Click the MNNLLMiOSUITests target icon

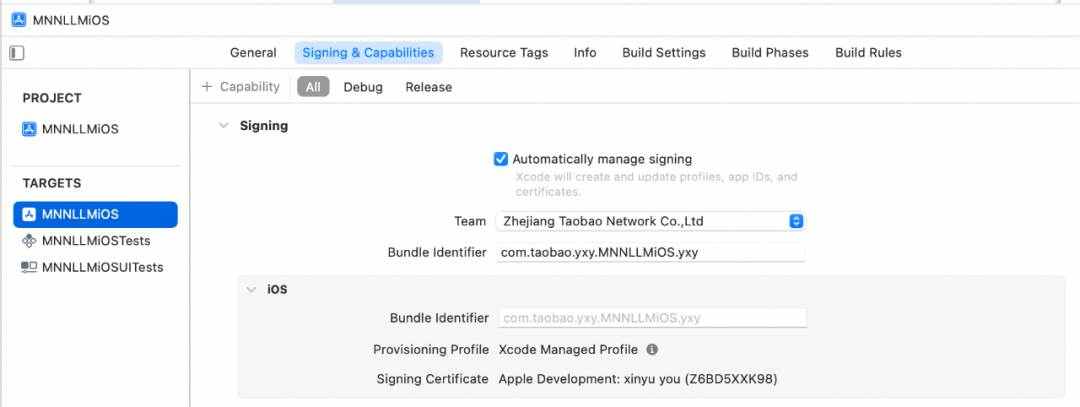pos(29,267)
